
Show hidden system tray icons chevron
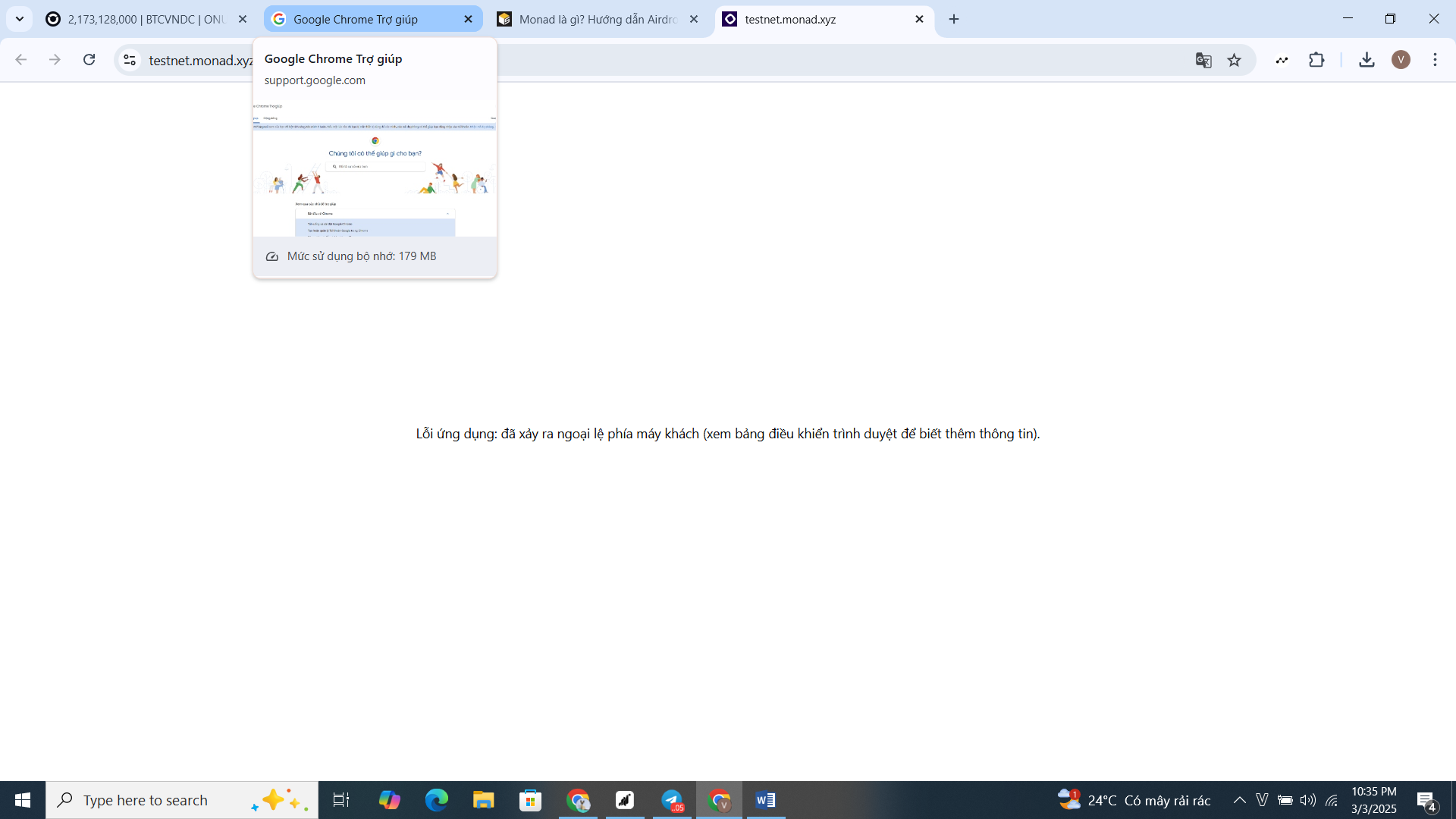pyautogui.click(x=1239, y=800)
